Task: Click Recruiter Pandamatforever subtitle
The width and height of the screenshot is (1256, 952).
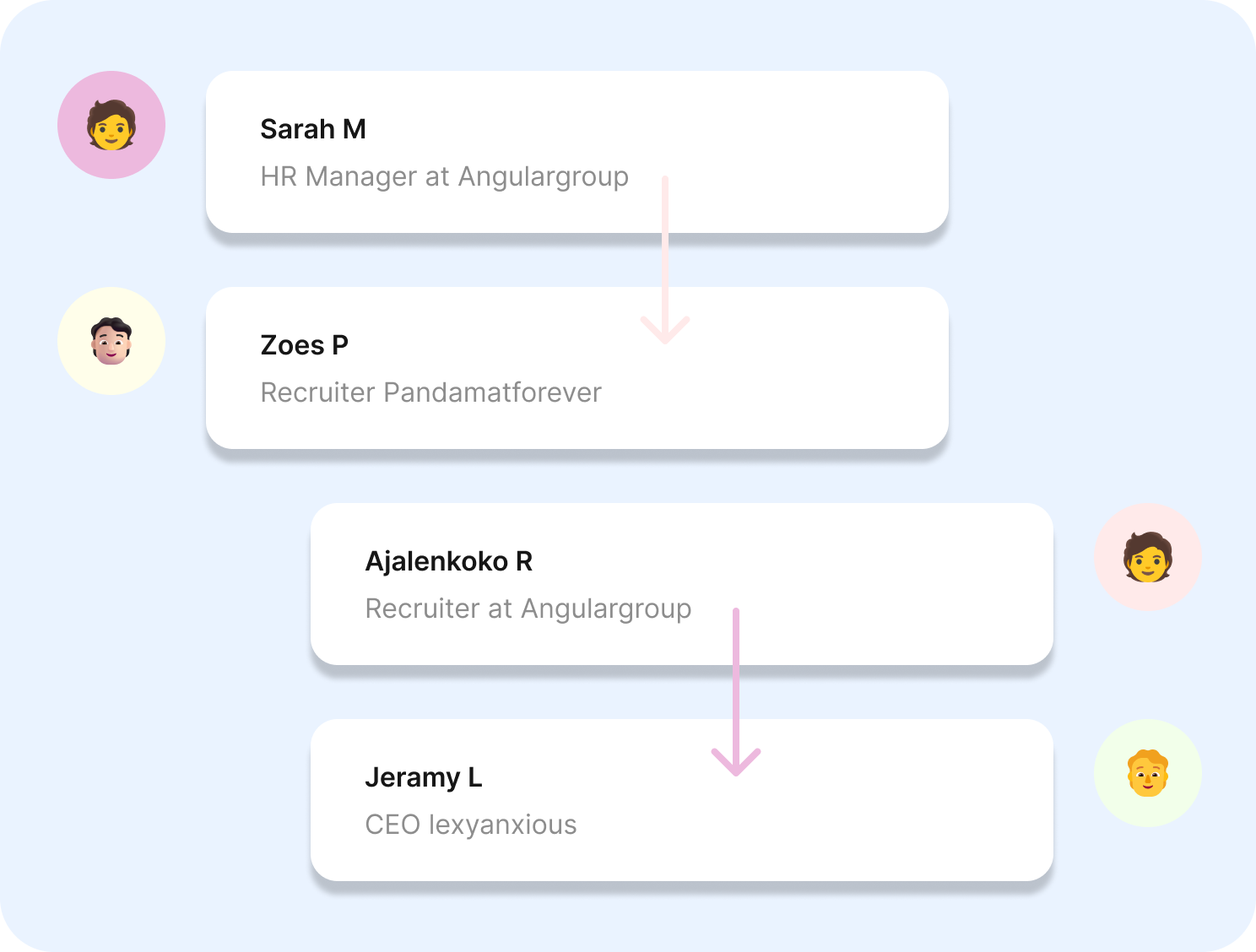Action: pyautogui.click(x=431, y=392)
